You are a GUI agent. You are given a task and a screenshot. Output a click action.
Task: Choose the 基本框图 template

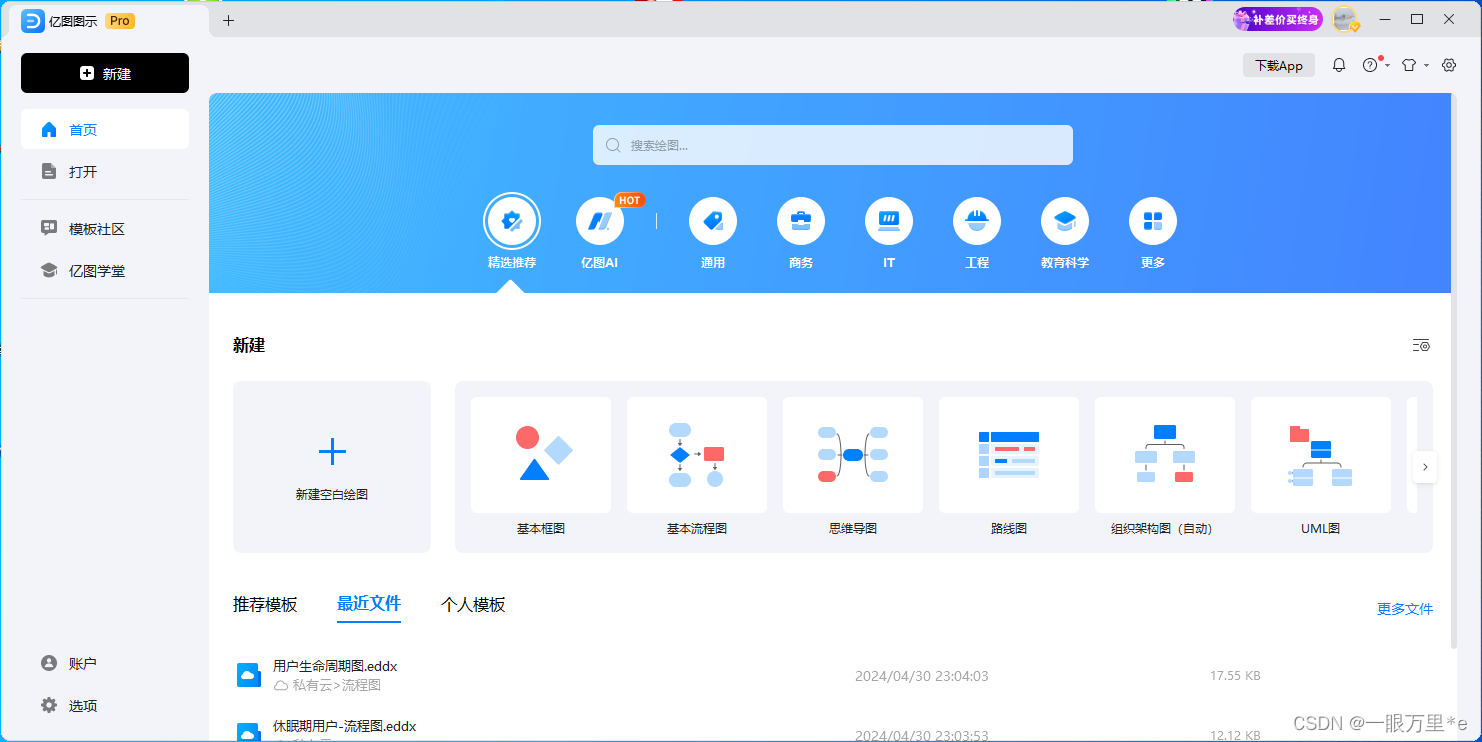coord(541,466)
